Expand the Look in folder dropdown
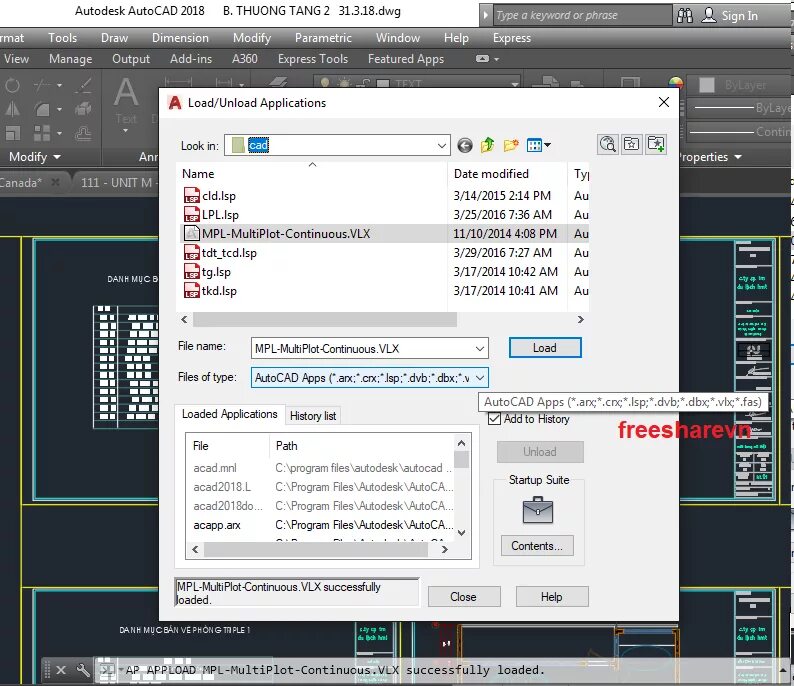Image resolution: width=794 pixels, height=686 pixels. click(x=442, y=146)
